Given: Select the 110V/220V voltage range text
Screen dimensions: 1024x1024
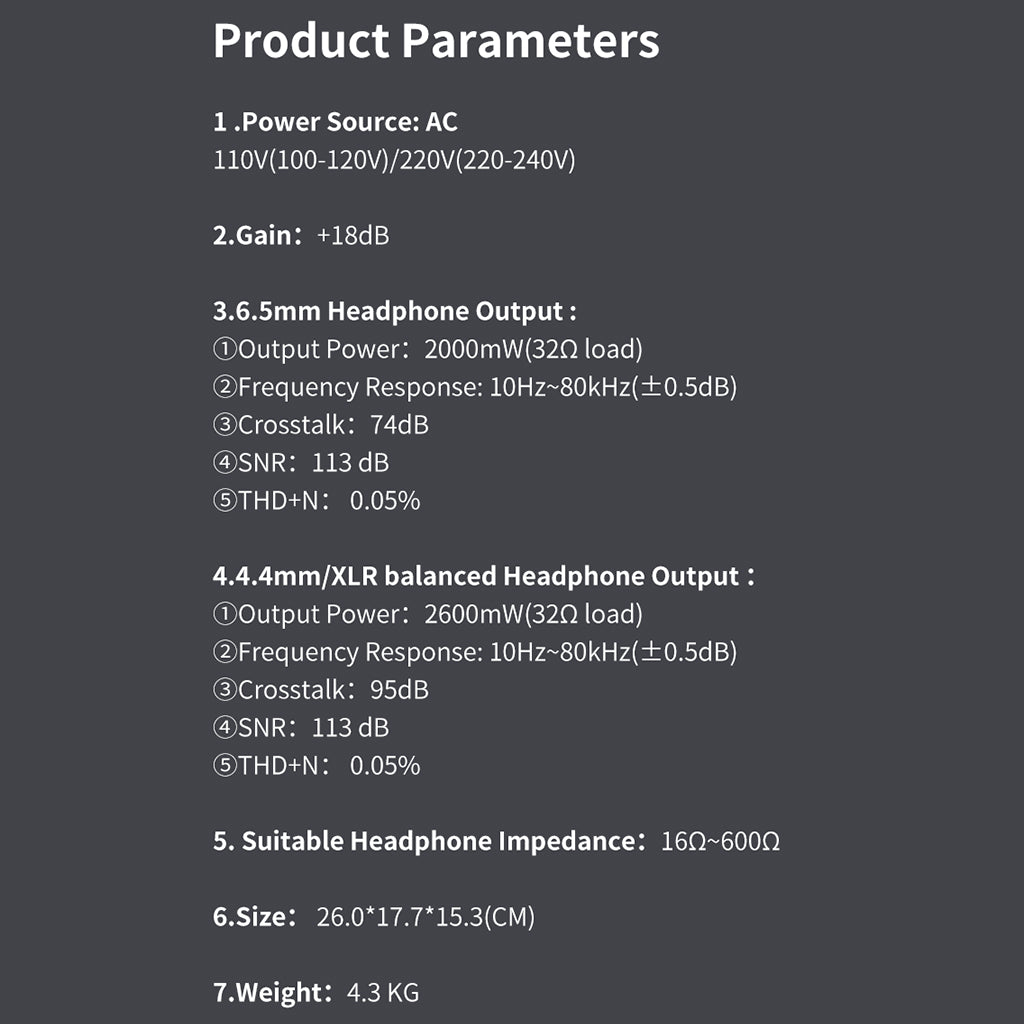Looking at the screenshot, I should click(x=394, y=160).
